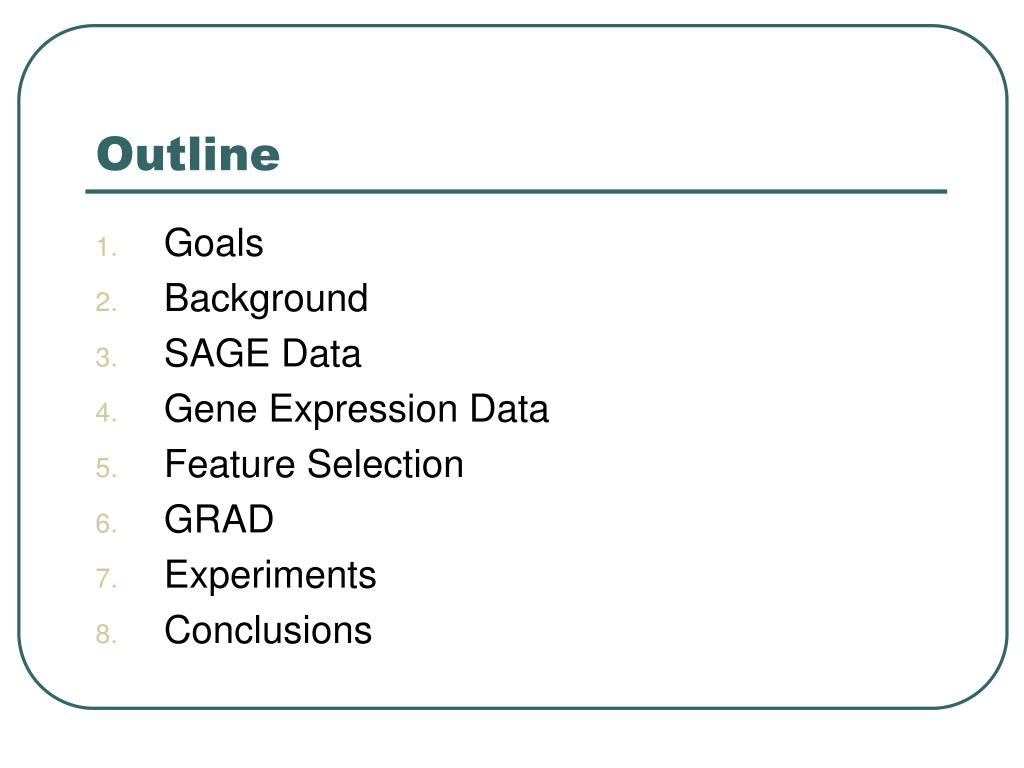This screenshot has width=1024, height=768.
Task: Select the Background list item
Action: tap(266, 300)
